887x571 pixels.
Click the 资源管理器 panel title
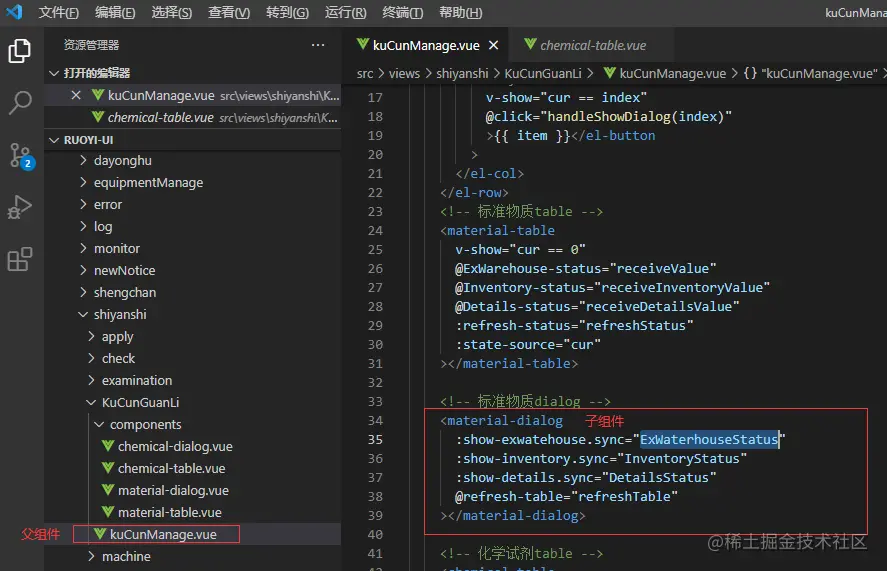[x=91, y=45]
